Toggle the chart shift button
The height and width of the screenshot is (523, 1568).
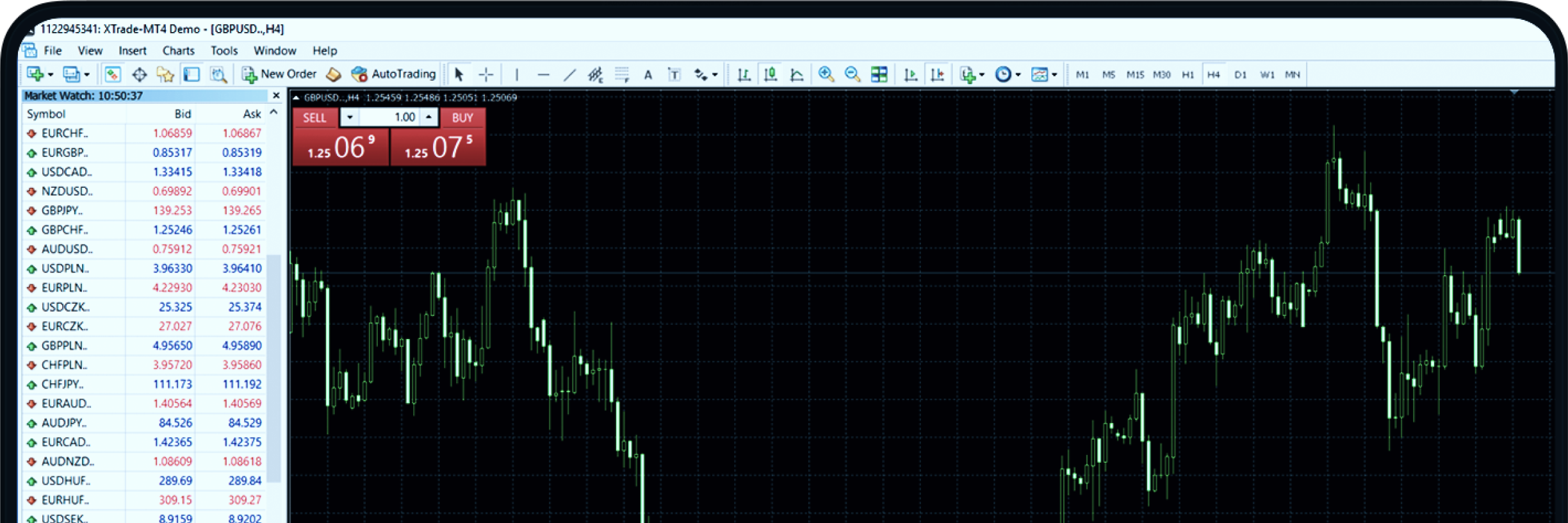[937, 75]
